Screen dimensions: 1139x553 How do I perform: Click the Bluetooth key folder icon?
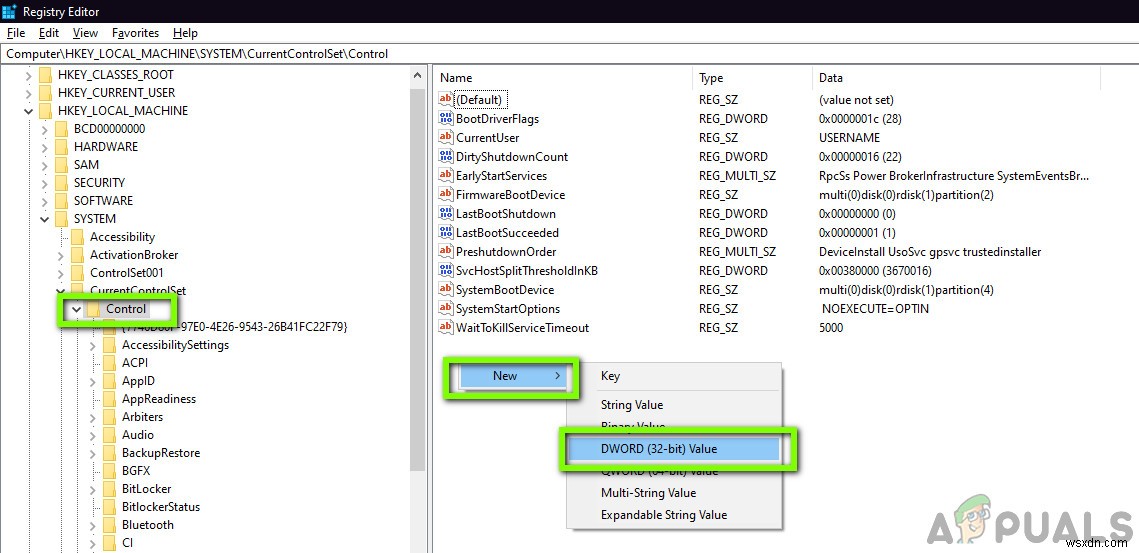tap(110, 525)
